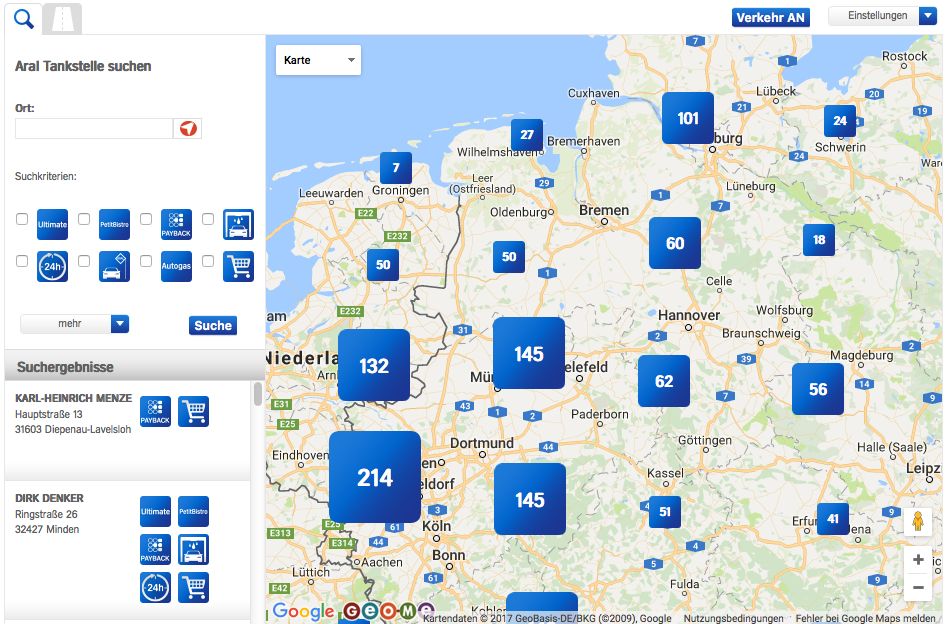Tick the Ultimate fuel checkbox

tap(22, 219)
